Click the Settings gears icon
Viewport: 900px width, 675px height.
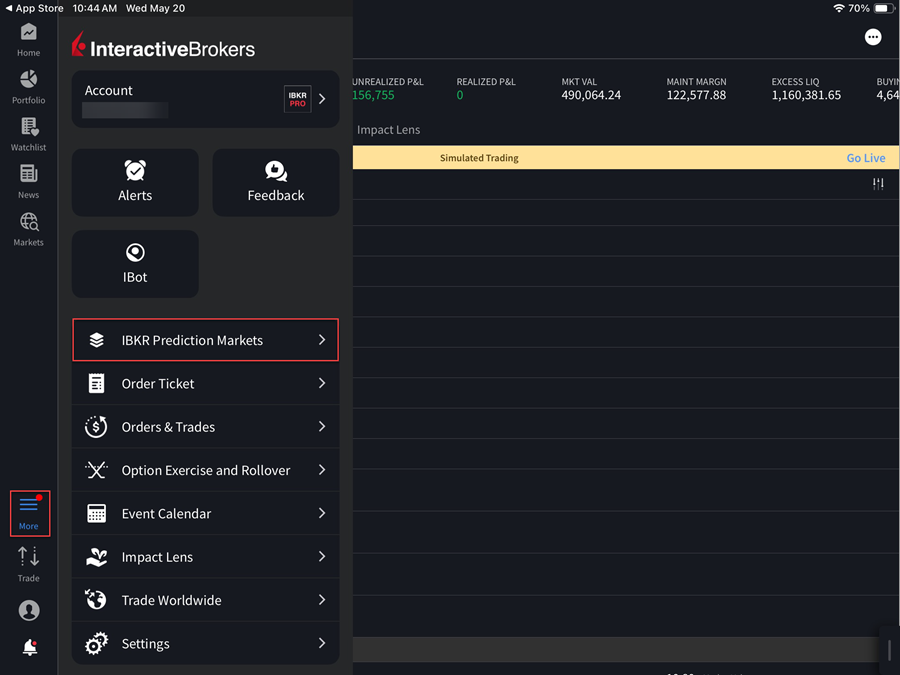96,643
